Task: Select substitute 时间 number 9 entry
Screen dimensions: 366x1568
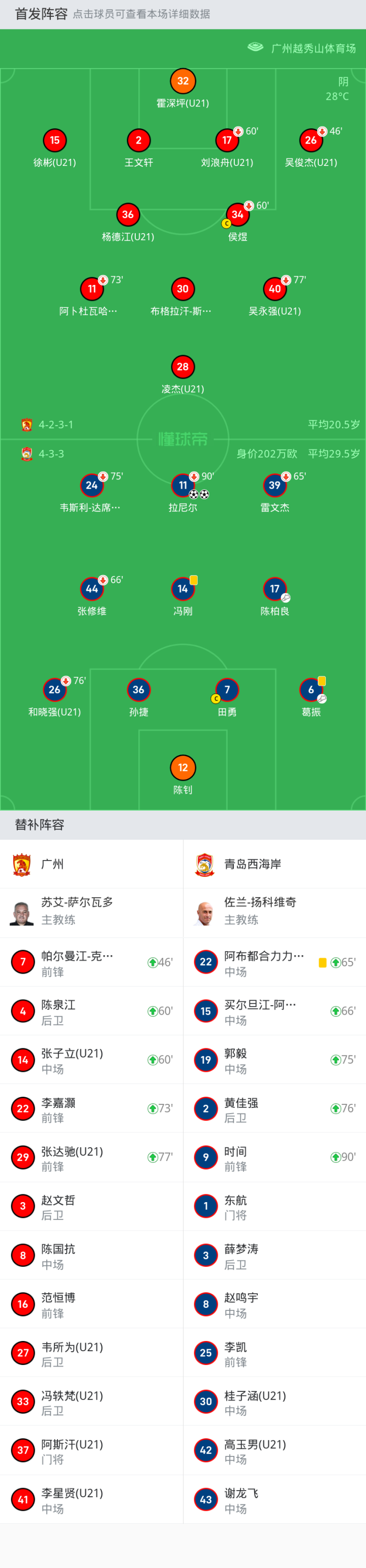Action: click(274, 1157)
